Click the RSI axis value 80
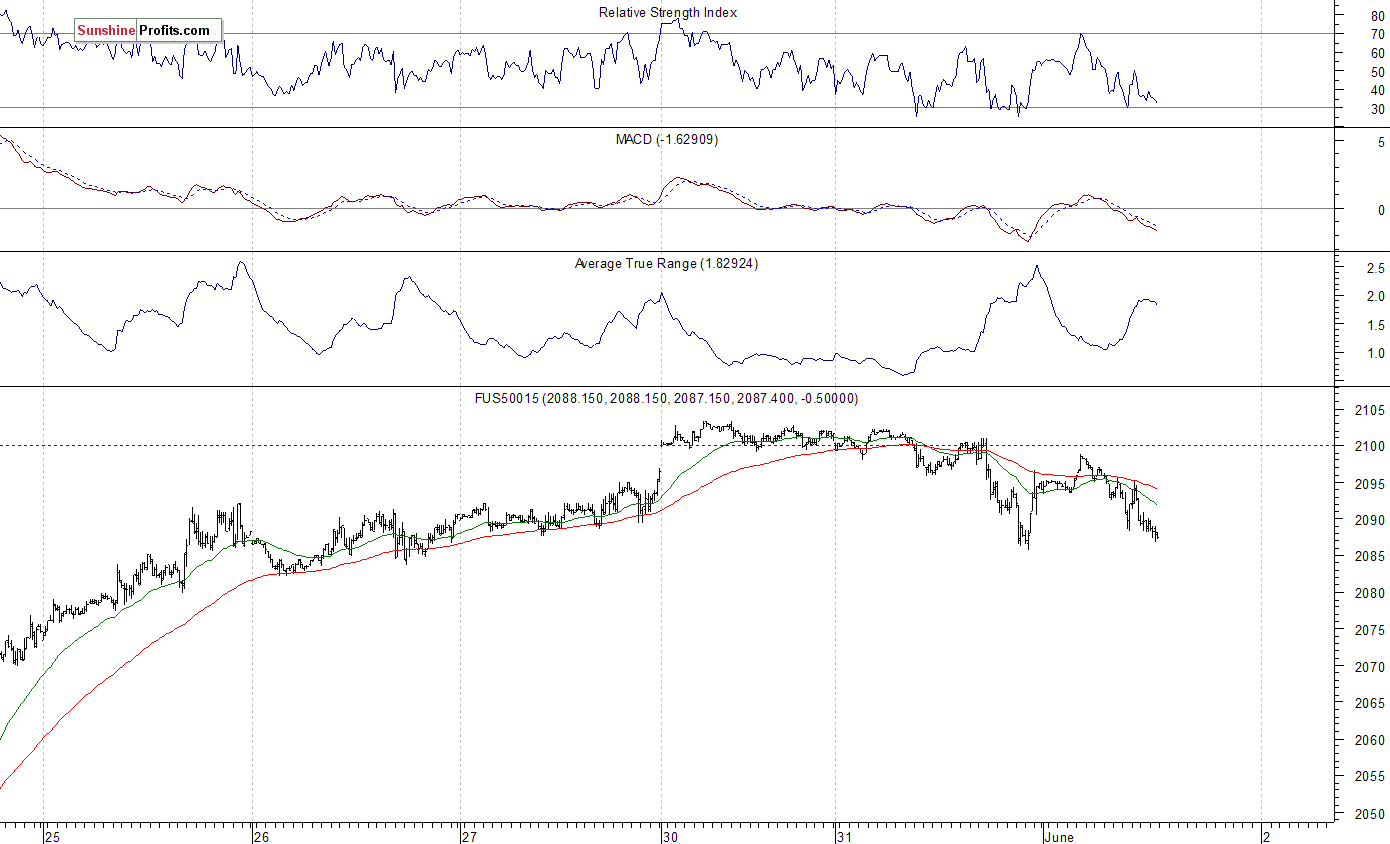The height and width of the screenshot is (844, 1390). (x=1378, y=16)
